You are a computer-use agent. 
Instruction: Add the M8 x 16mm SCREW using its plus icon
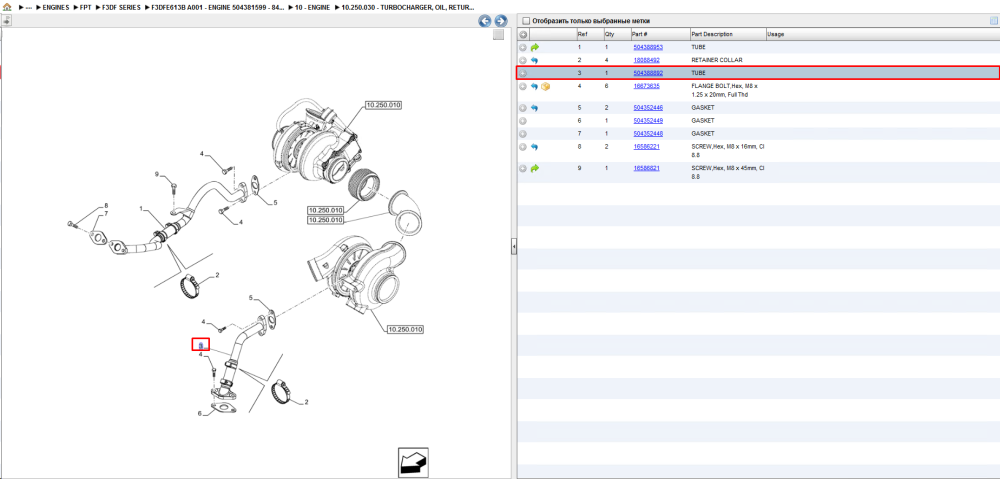pyautogui.click(x=523, y=147)
